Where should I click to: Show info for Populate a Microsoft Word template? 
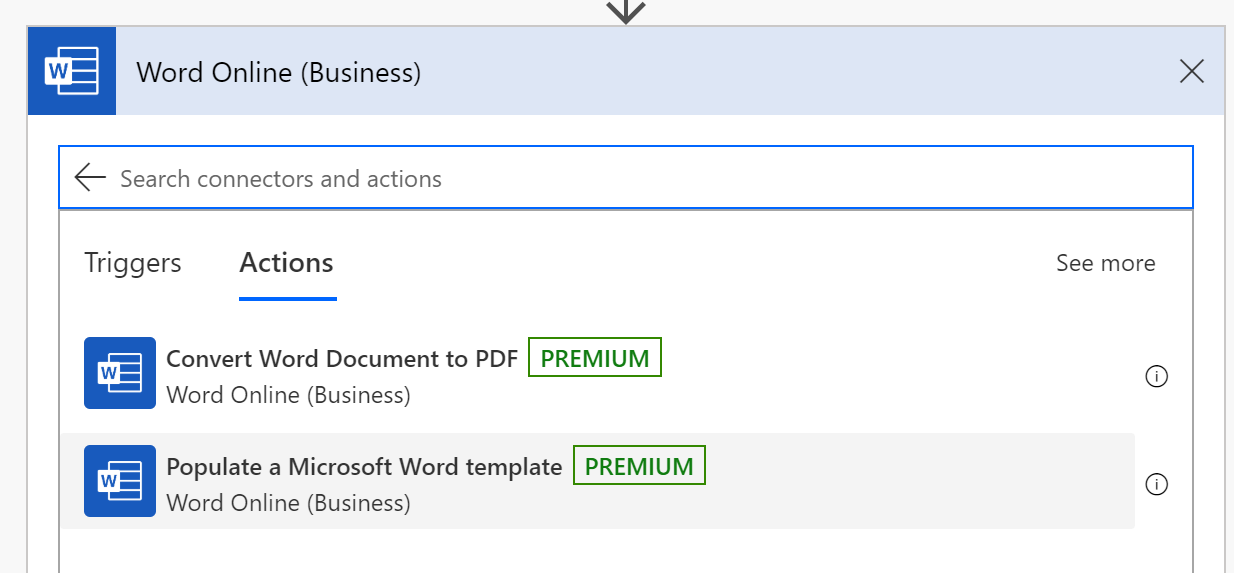click(1156, 485)
